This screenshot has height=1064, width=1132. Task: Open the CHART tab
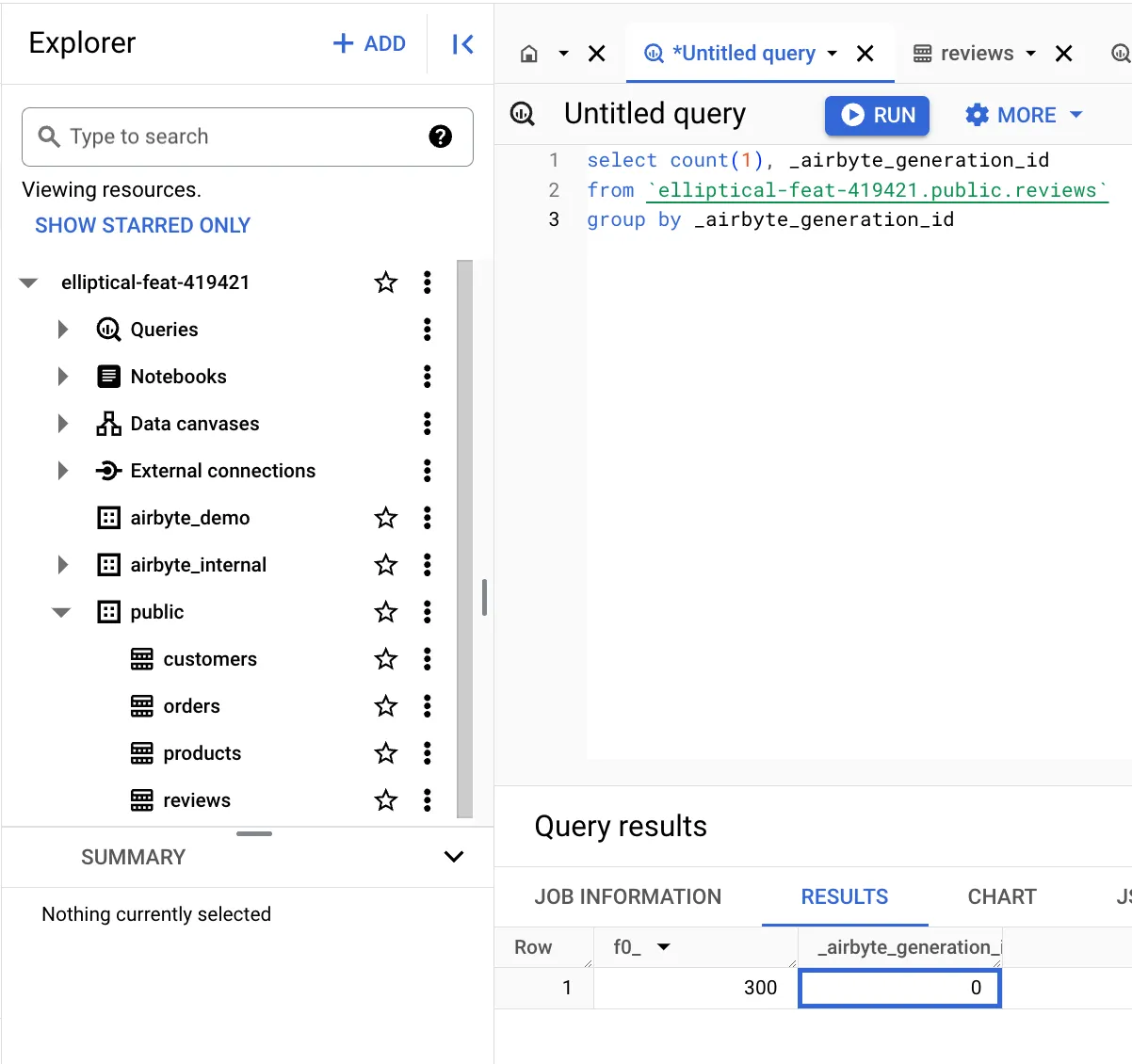(x=1002, y=897)
